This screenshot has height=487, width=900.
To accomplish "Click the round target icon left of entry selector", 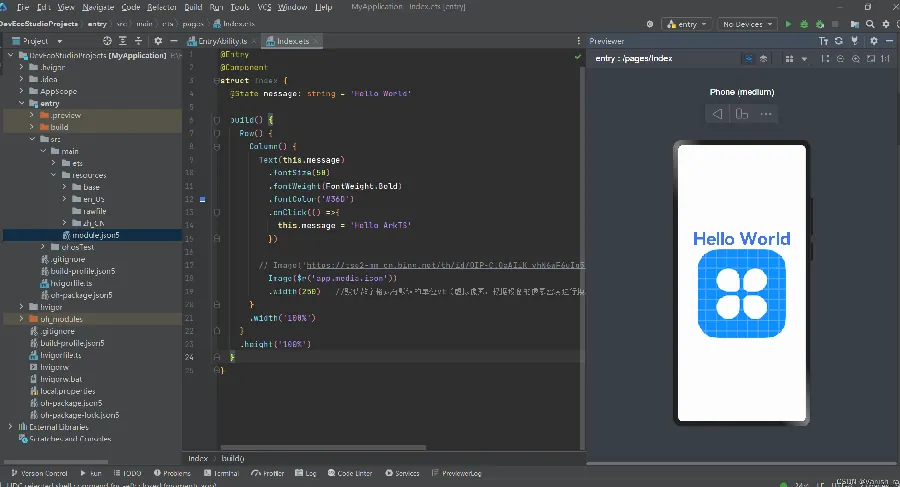I will point(650,24).
